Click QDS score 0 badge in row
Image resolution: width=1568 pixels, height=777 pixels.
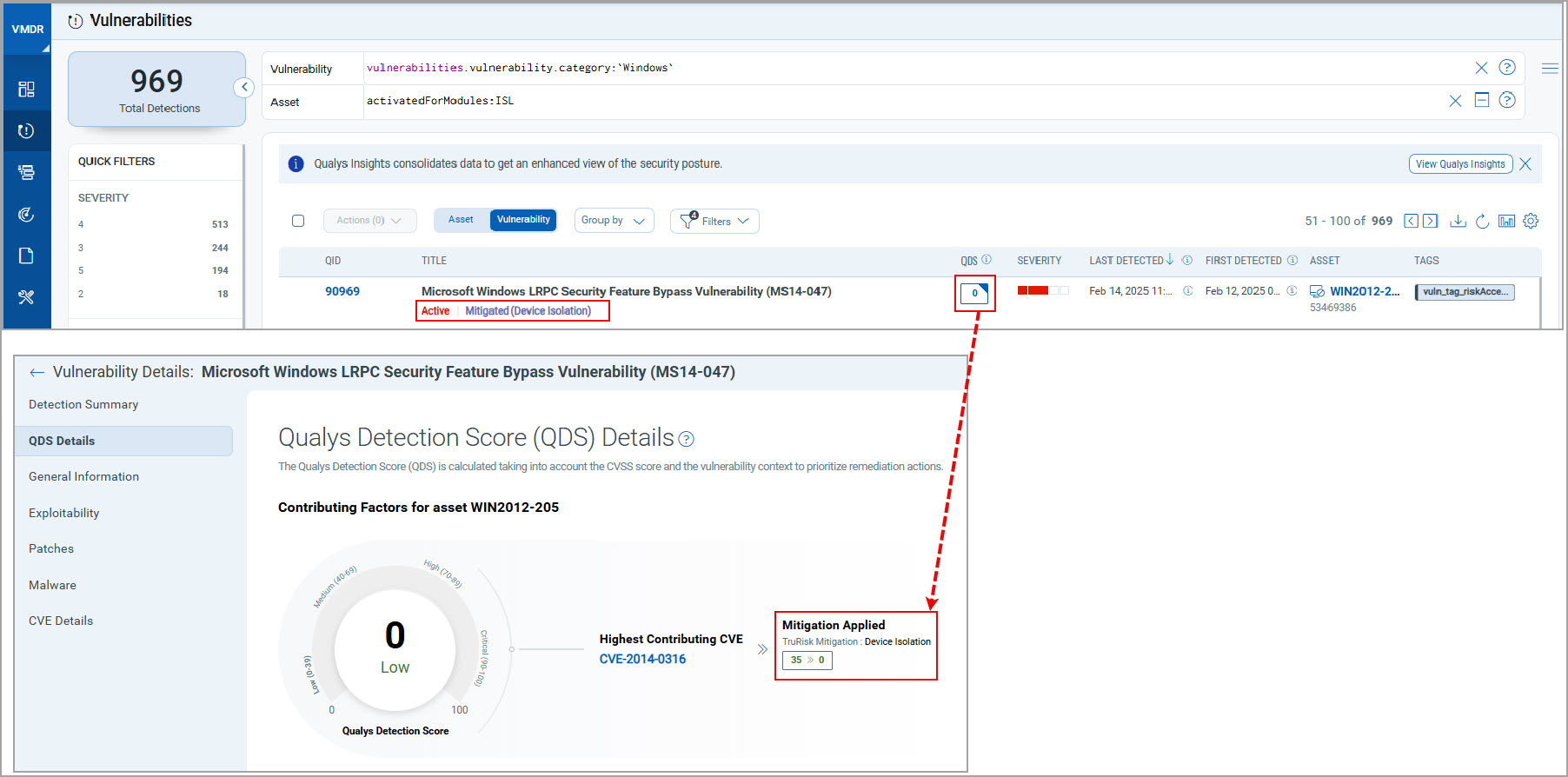pyautogui.click(x=974, y=293)
